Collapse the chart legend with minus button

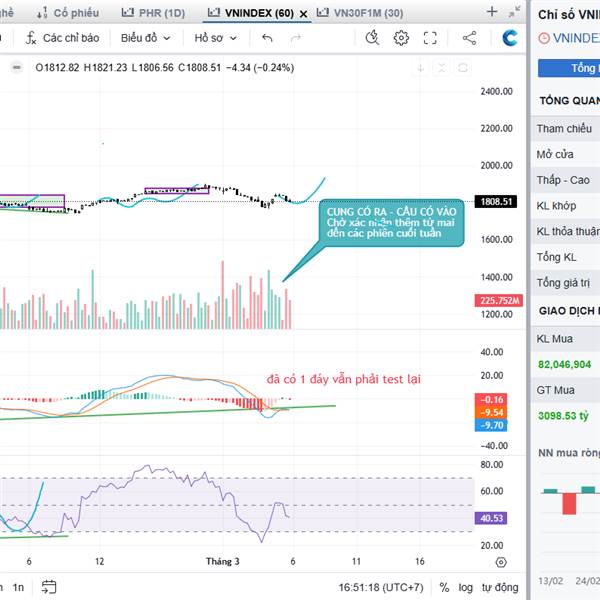pos(17,68)
